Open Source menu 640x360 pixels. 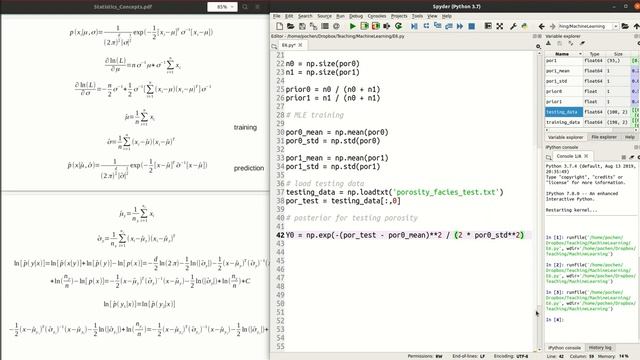coord(324,16)
